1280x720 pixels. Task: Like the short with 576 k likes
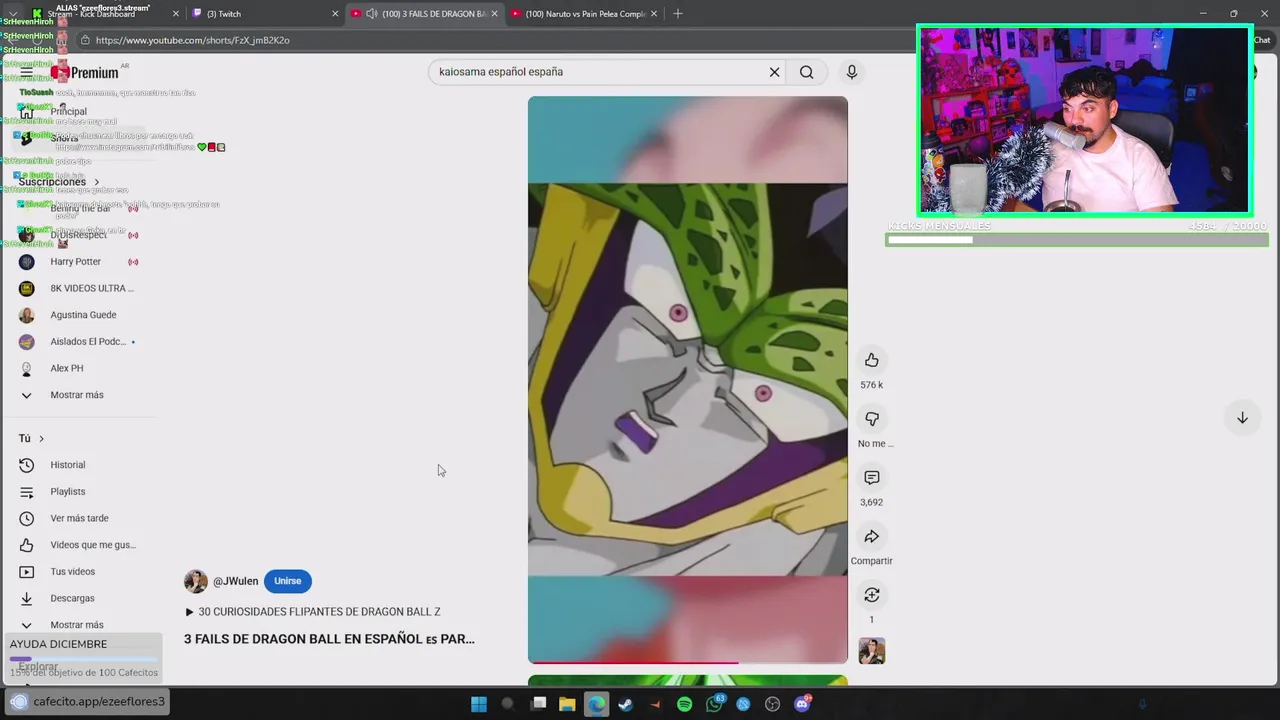point(872,360)
